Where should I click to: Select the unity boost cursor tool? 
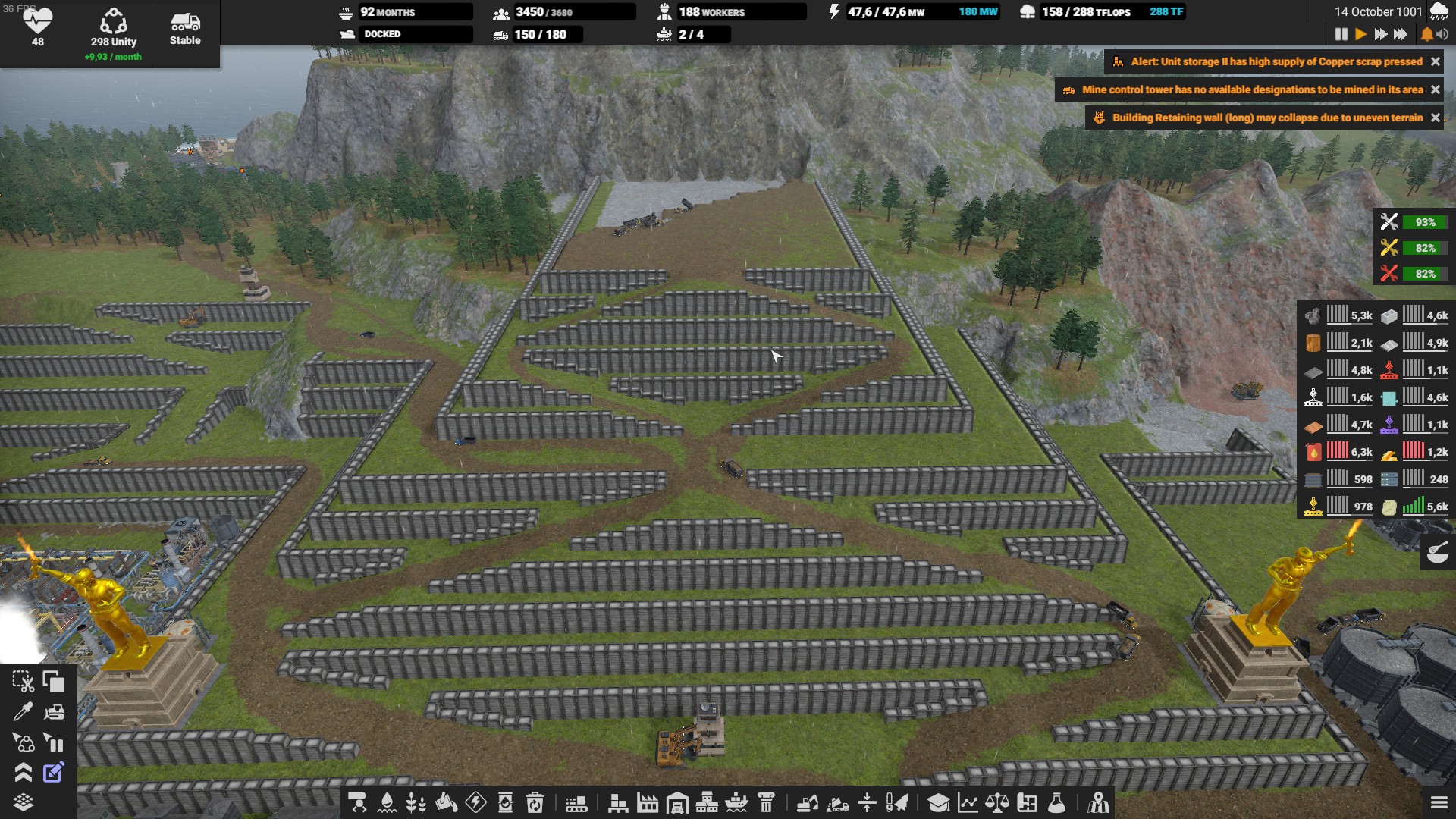[24, 742]
